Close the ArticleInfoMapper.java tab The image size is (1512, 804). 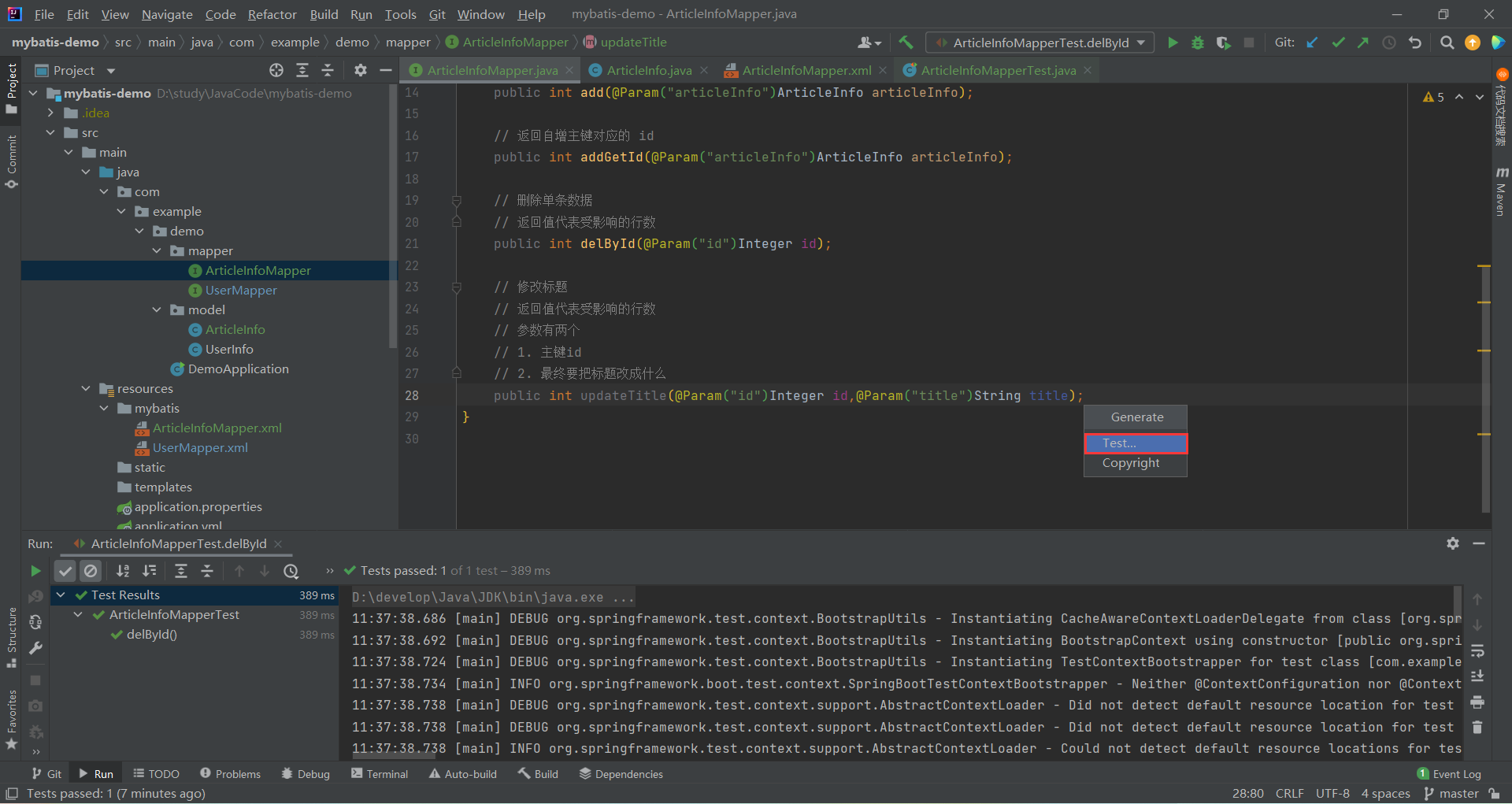tap(569, 70)
